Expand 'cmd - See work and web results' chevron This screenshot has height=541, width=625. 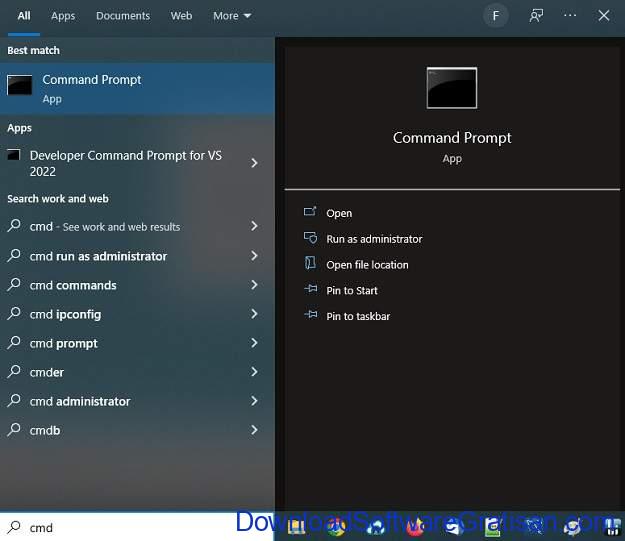click(x=254, y=226)
